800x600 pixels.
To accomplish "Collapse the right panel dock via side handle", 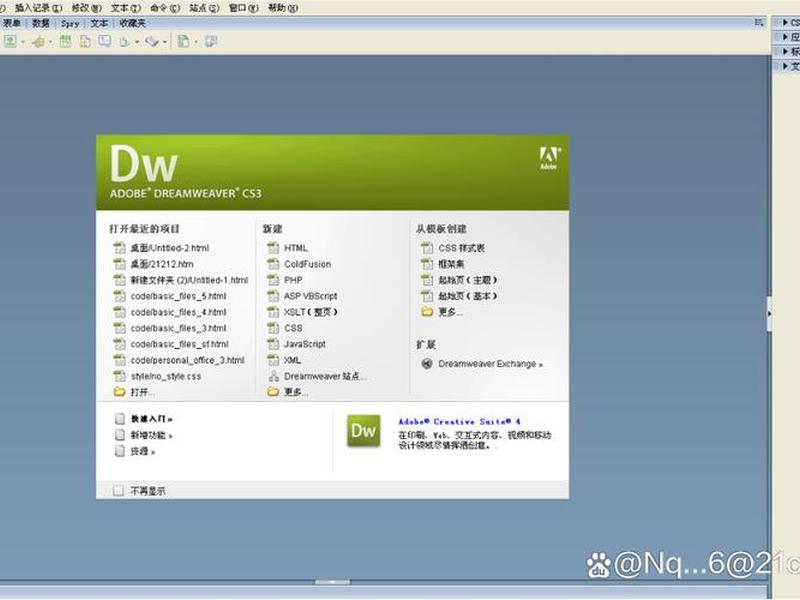I will pos(769,314).
